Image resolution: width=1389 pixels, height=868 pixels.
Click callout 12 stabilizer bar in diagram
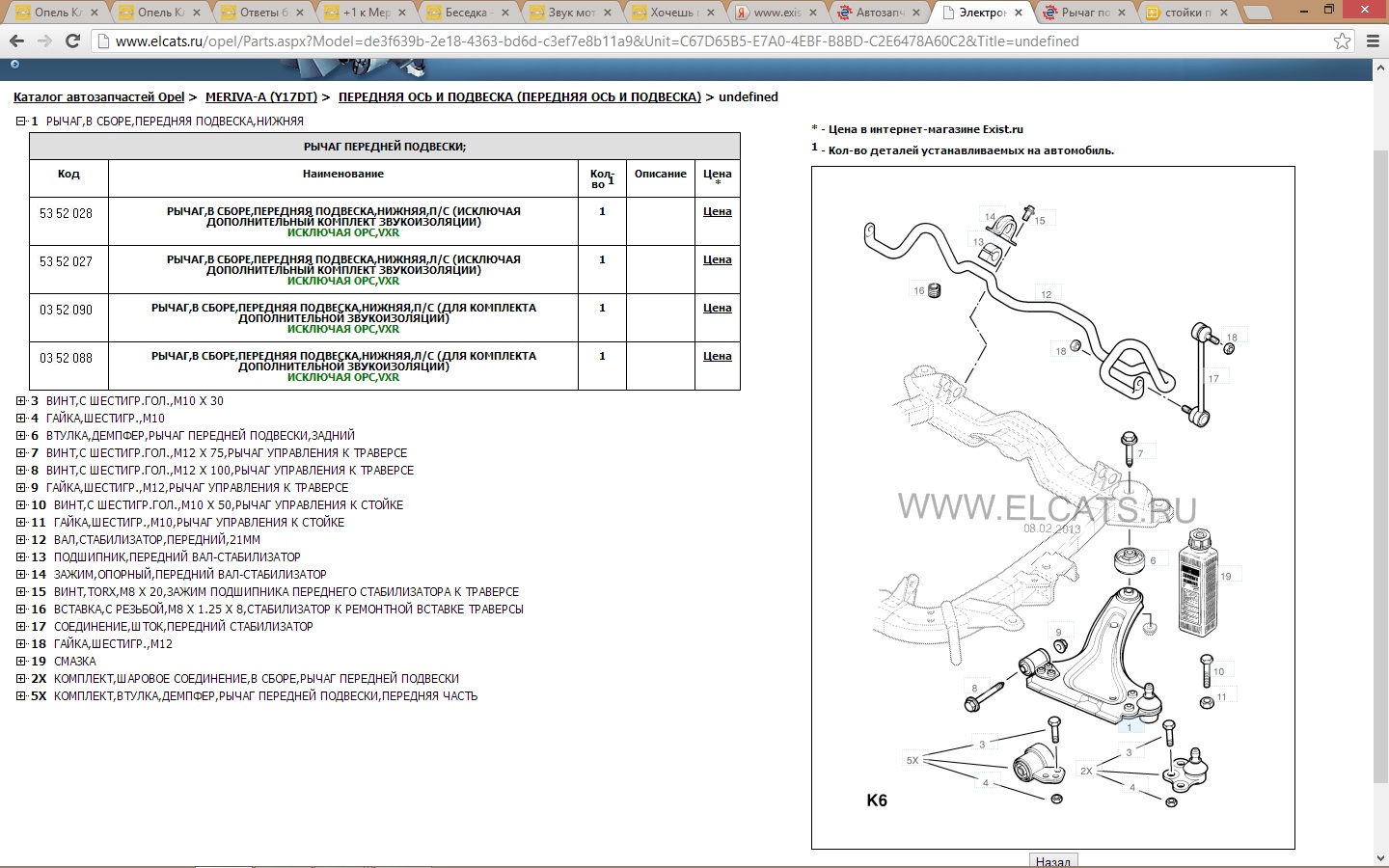pos(1046,294)
